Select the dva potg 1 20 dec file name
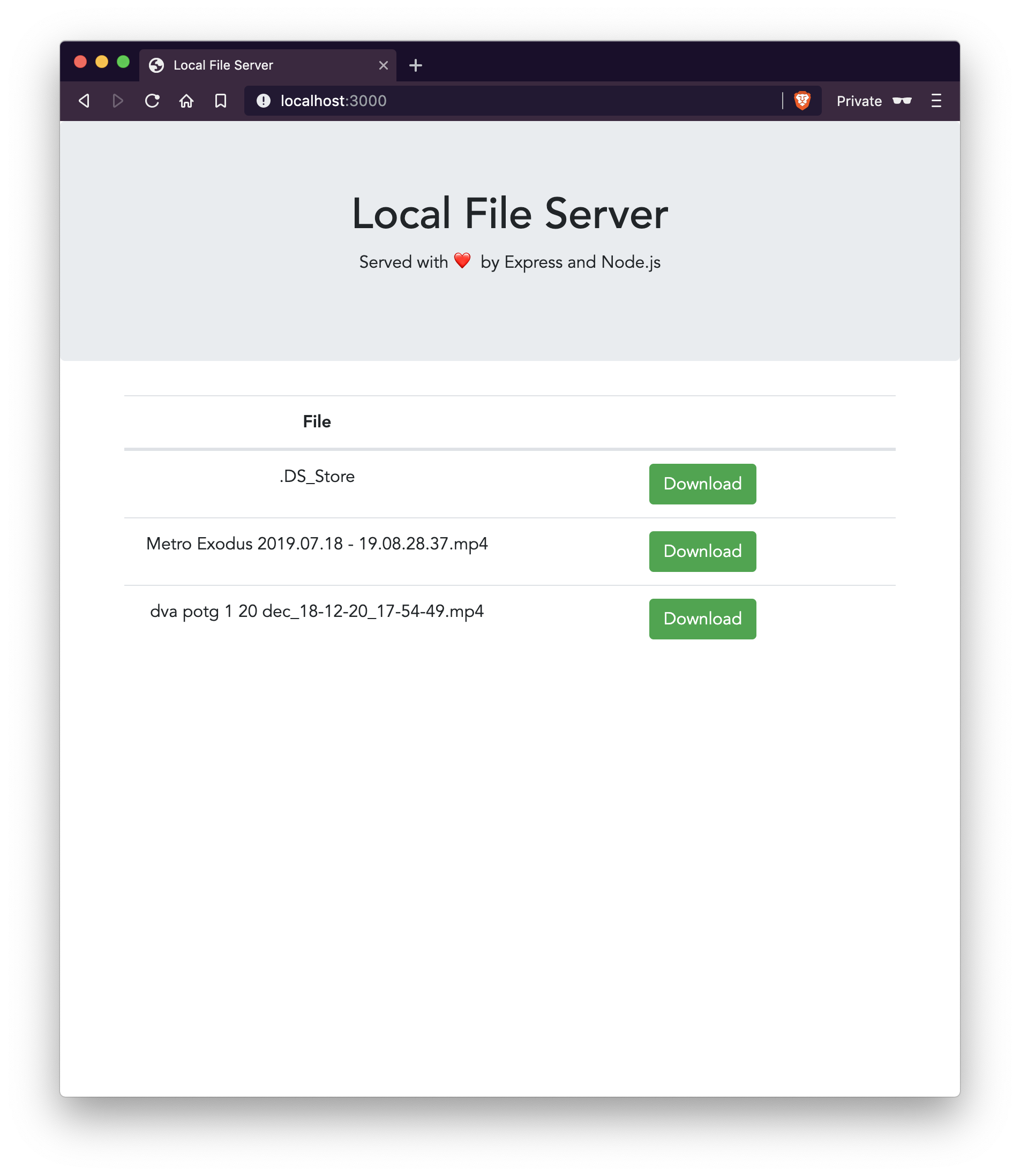The height and width of the screenshot is (1176, 1020). [x=317, y=612]
